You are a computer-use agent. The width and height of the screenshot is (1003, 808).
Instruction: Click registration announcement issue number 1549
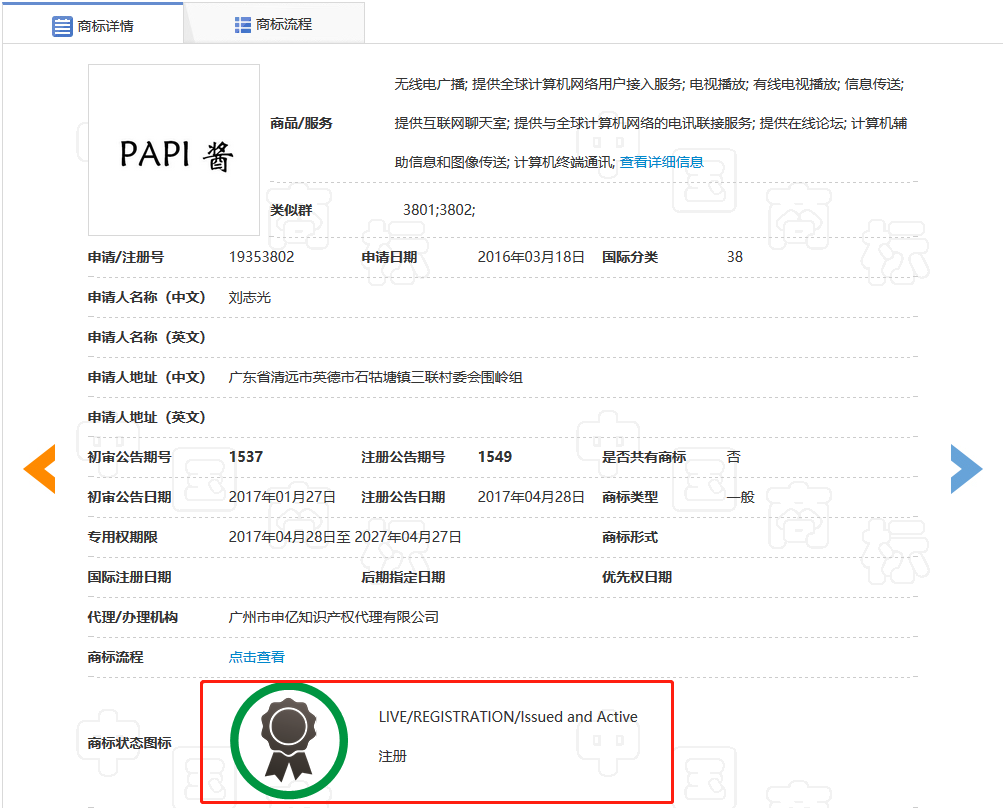tap(494, 457)
